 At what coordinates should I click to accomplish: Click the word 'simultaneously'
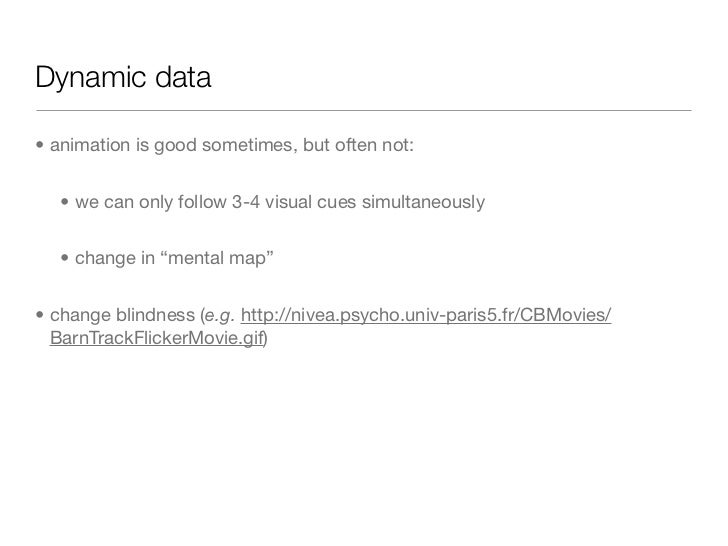click(423, 202)
